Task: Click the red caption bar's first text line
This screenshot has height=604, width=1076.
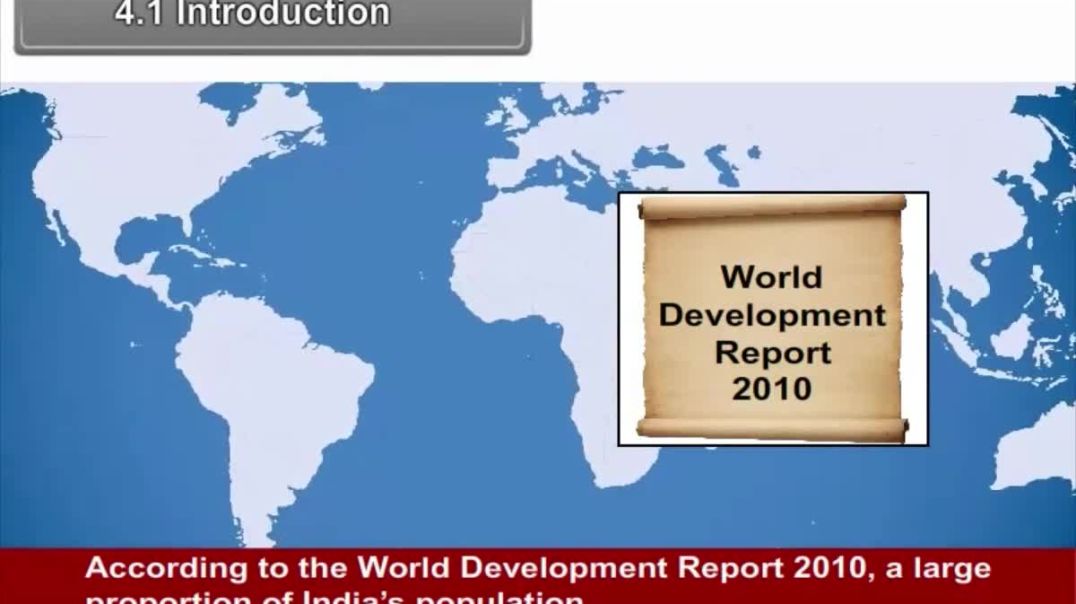Action: [538, 569]
